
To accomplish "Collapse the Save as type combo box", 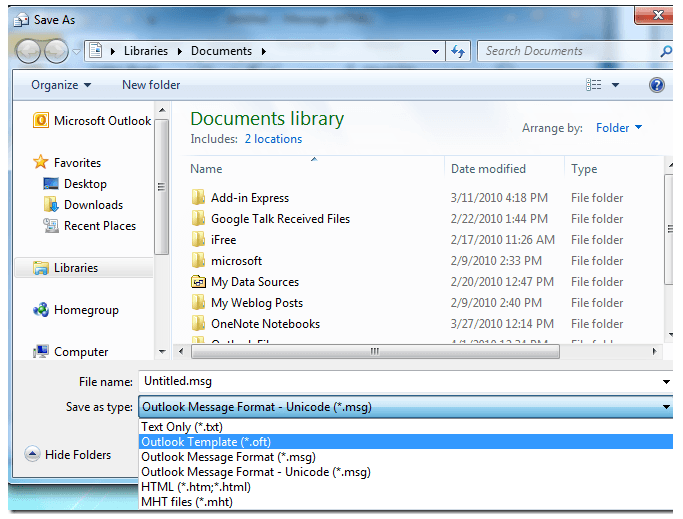I will pos(666,407).
